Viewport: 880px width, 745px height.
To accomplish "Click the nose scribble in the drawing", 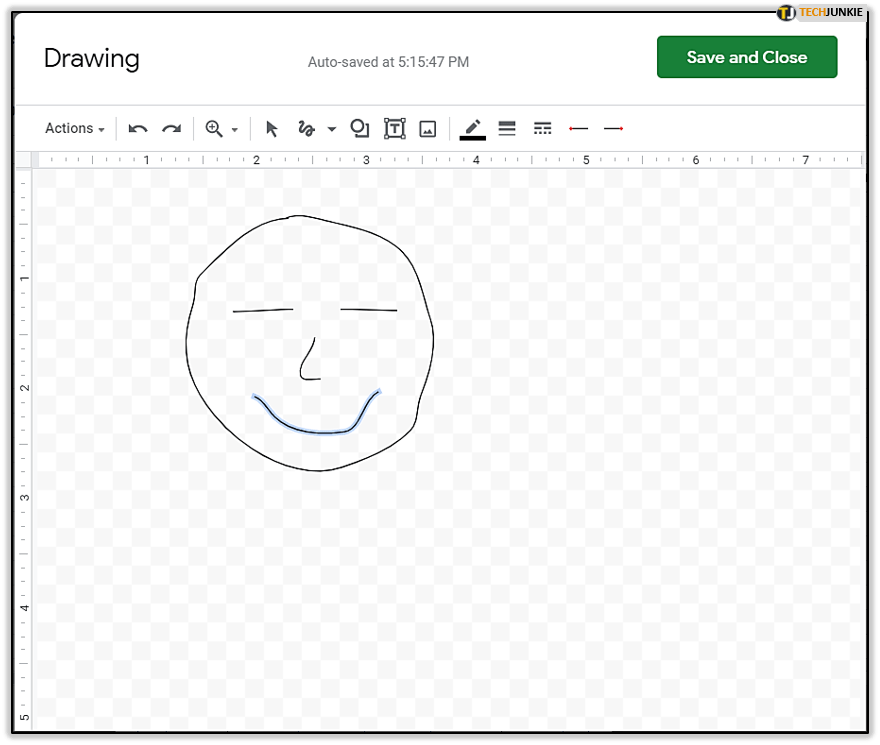I will tap(305, 365).
